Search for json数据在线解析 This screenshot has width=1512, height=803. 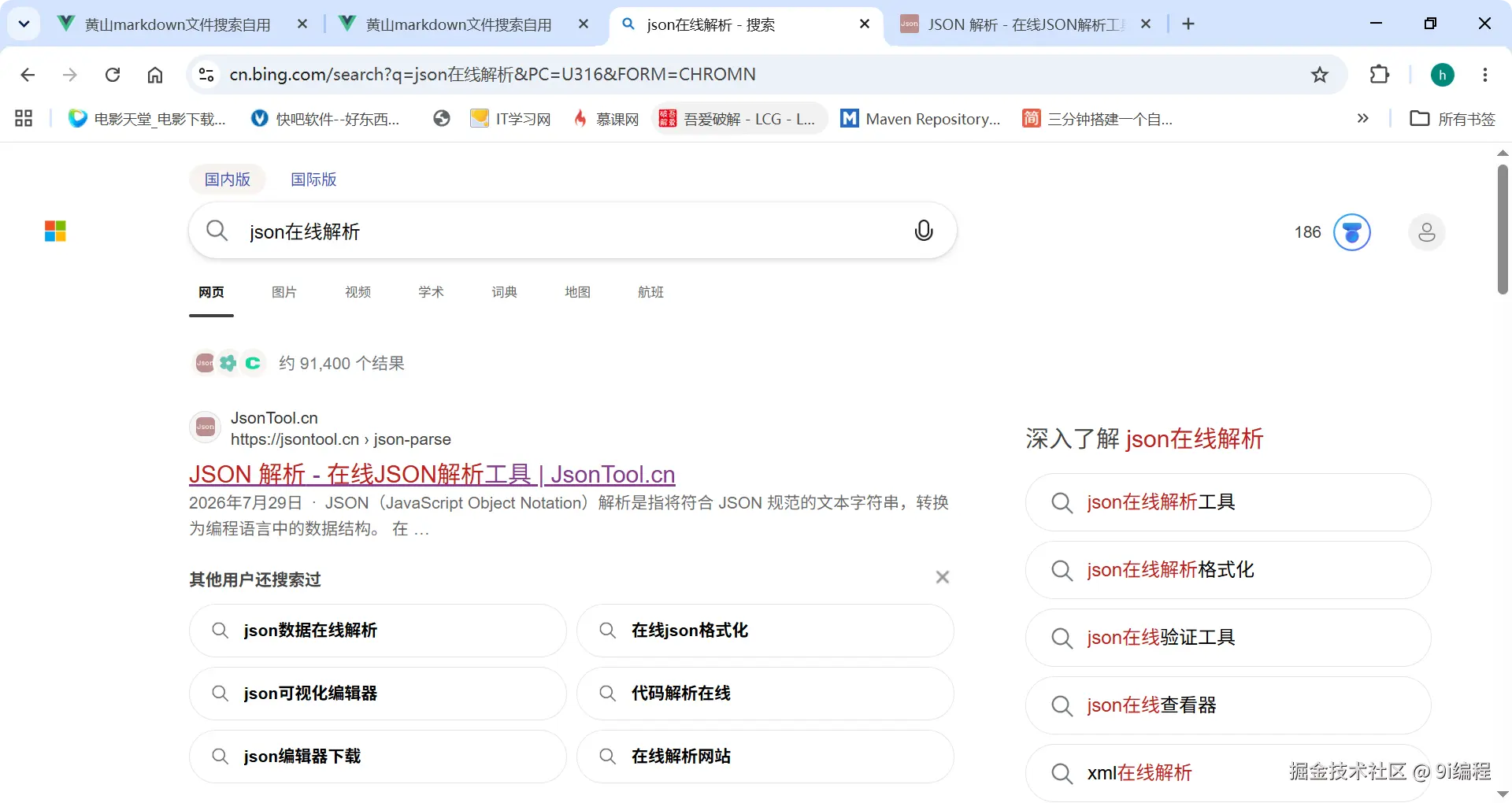tap(378, 631)
